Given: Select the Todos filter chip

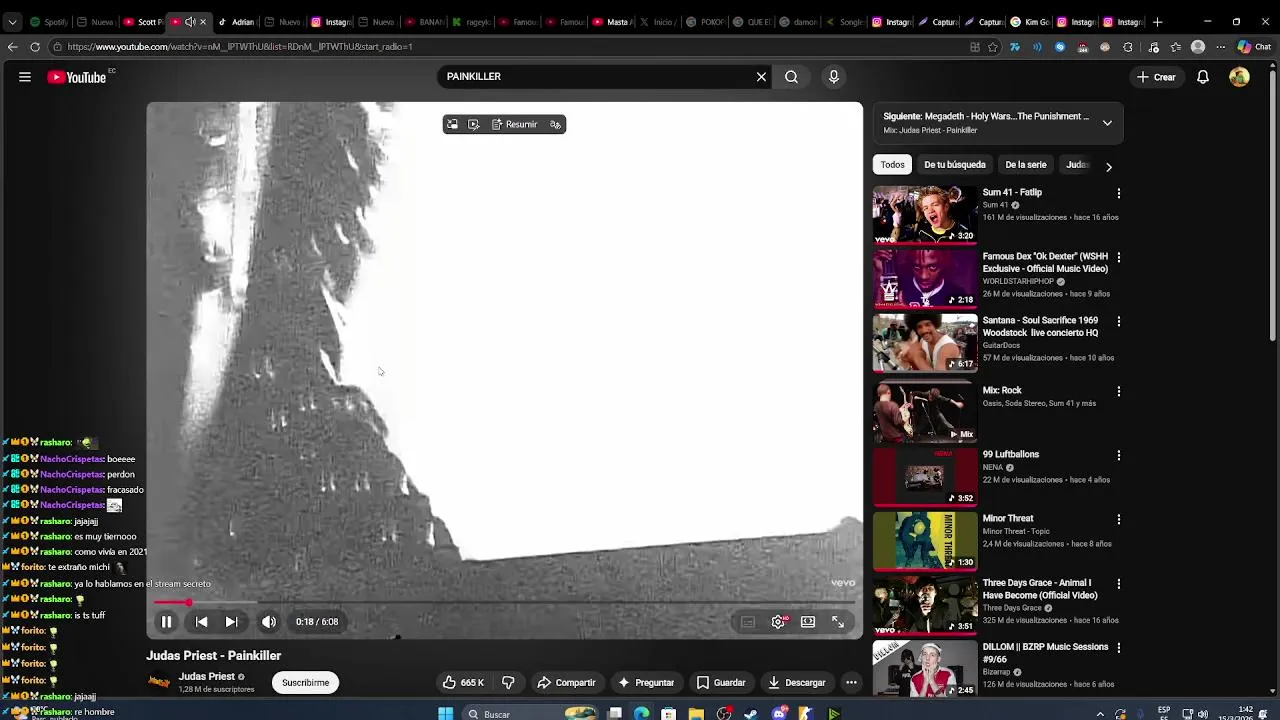Looking at the screenshot, I should coord(892,165).
